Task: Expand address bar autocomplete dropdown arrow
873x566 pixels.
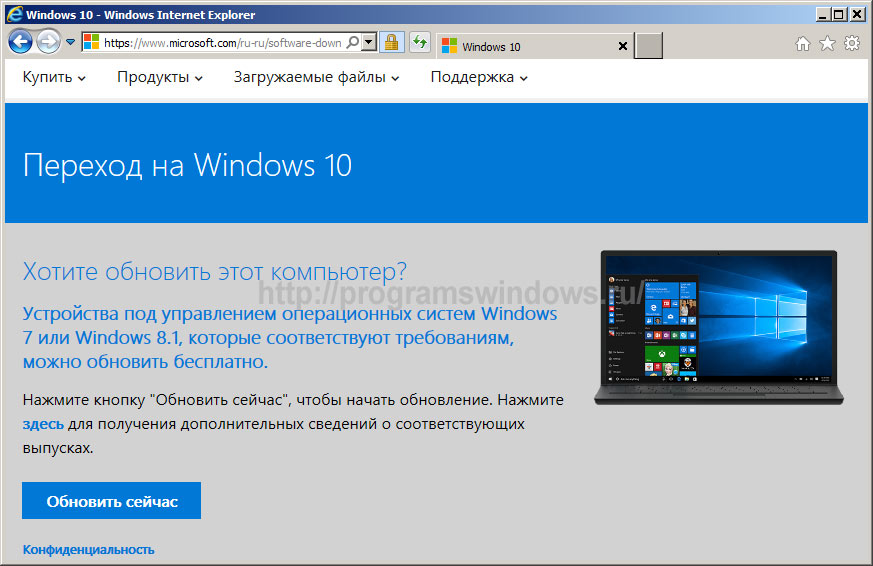Action: (369, 42)
